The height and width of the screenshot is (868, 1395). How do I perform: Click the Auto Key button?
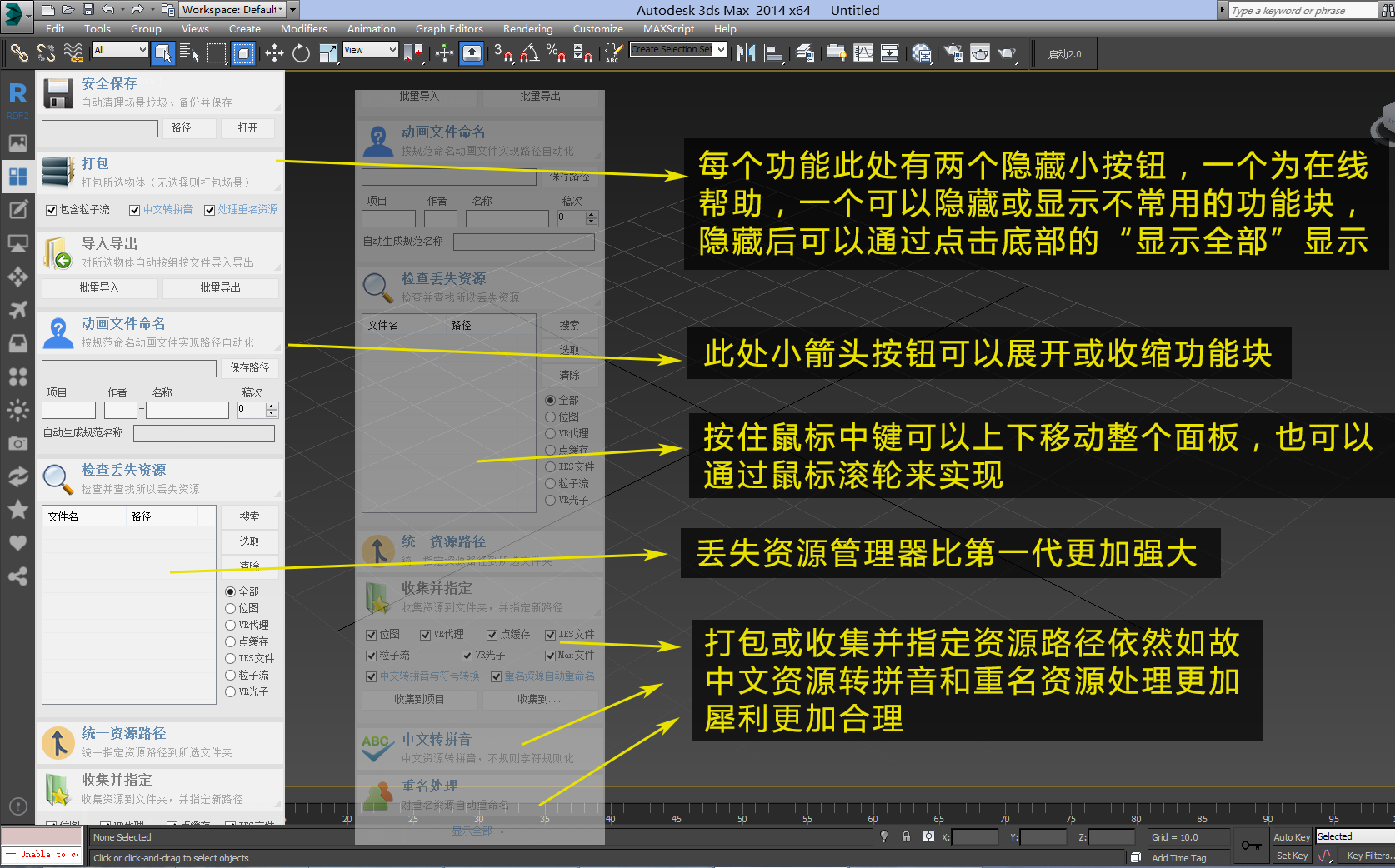click(1292, 837)
